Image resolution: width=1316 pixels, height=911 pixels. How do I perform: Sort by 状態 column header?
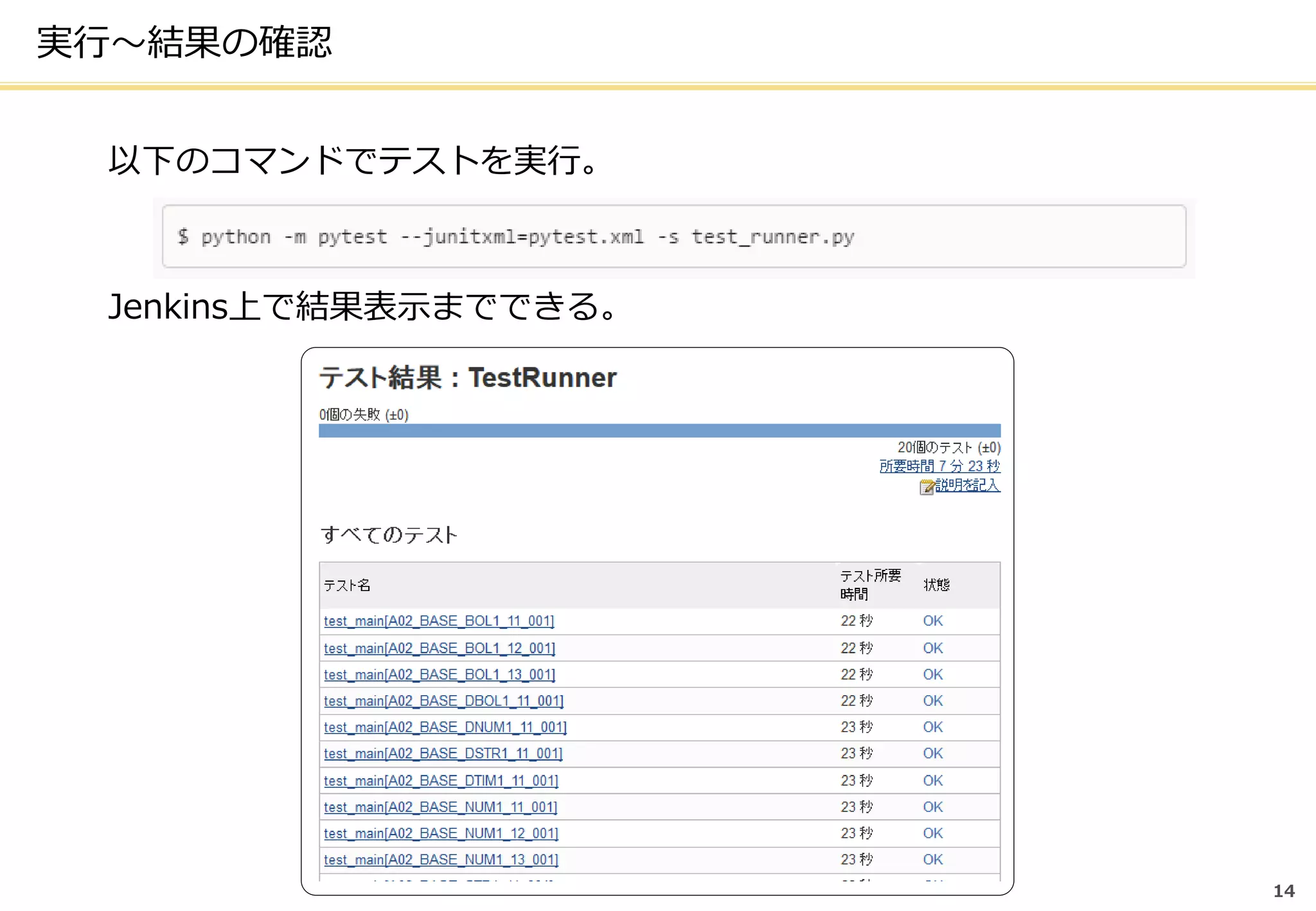[936, 585]
